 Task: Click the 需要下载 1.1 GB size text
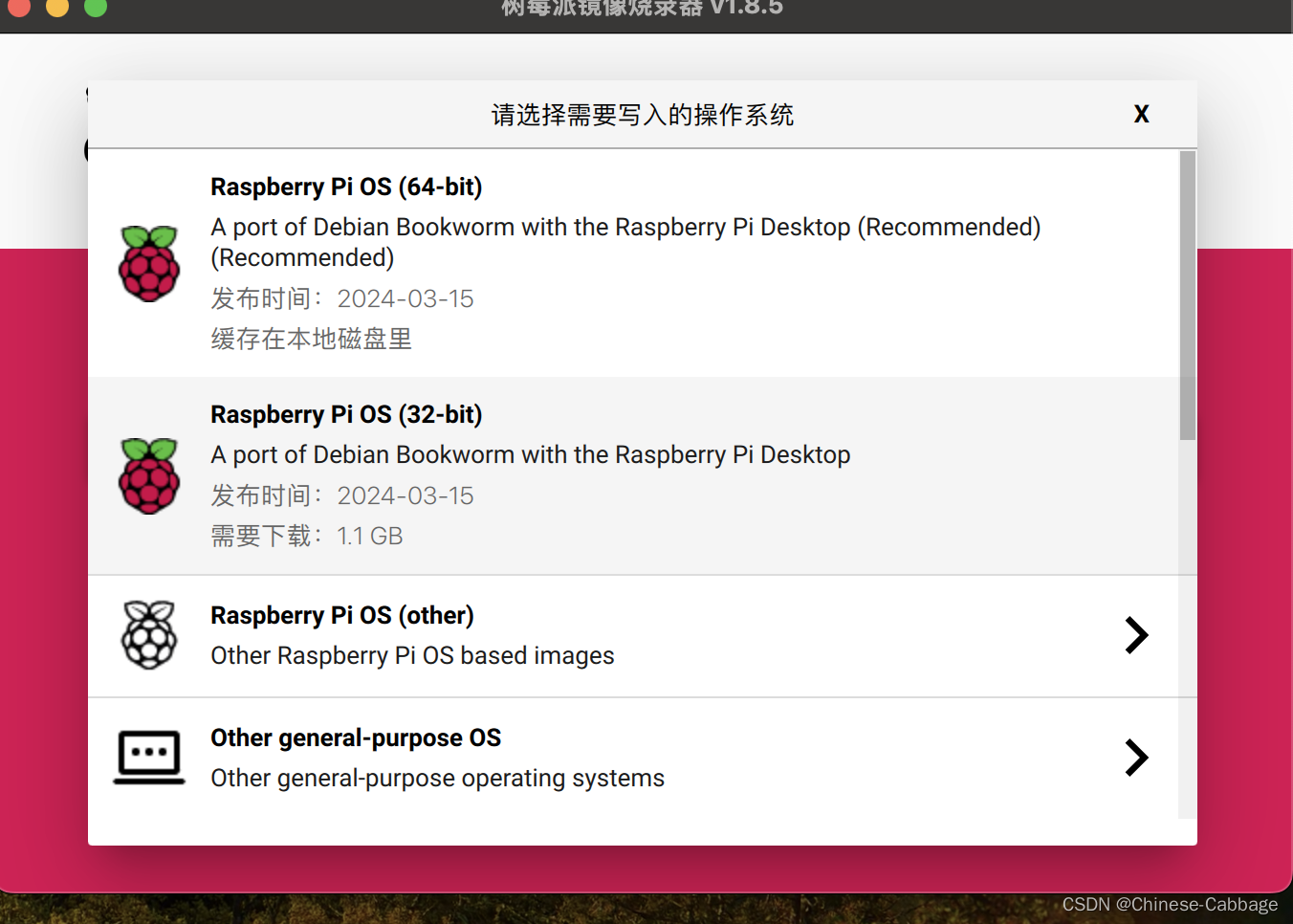307,536
